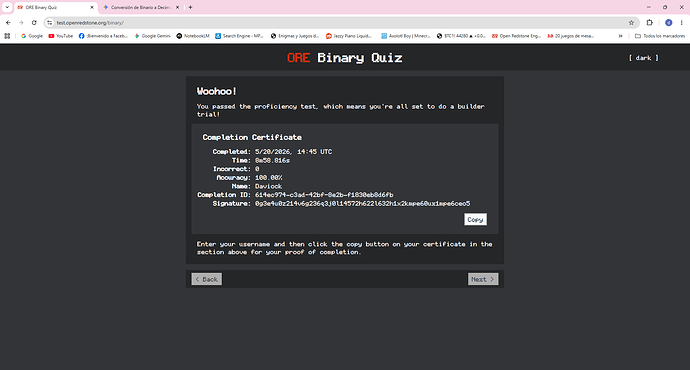Expand the hidden bookmarks overflow chevron
This screenshot has width=690, height=370.
click(x=620, y=36)
